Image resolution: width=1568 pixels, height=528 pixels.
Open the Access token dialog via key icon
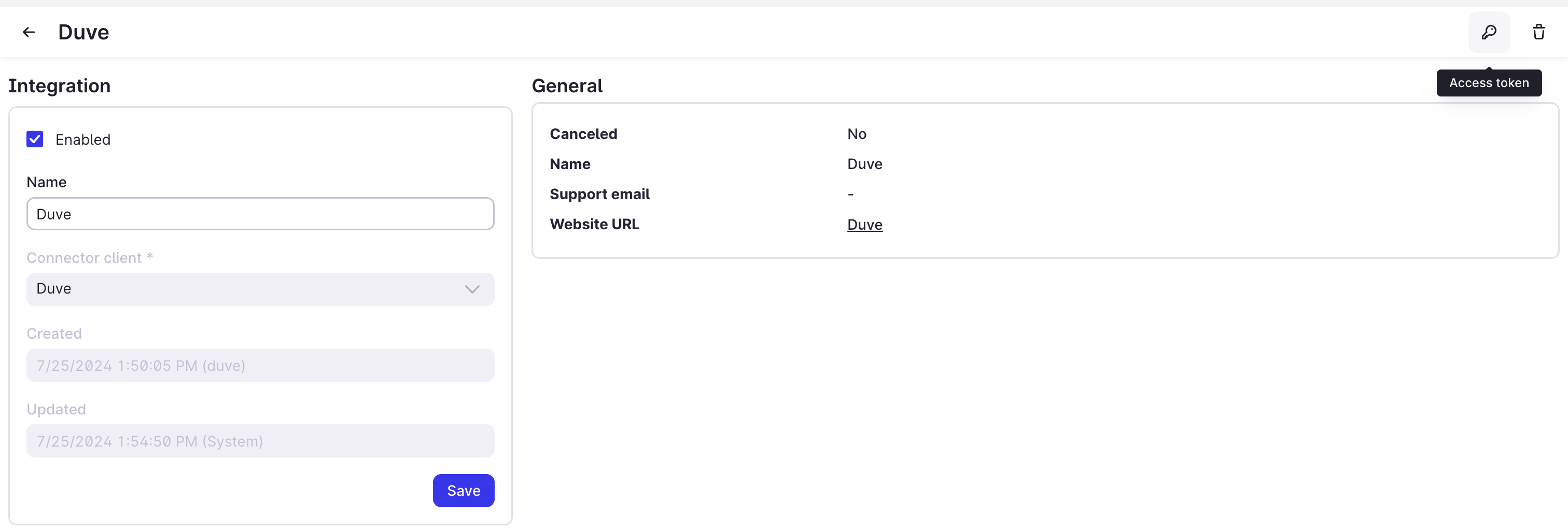pos(1489,32)
